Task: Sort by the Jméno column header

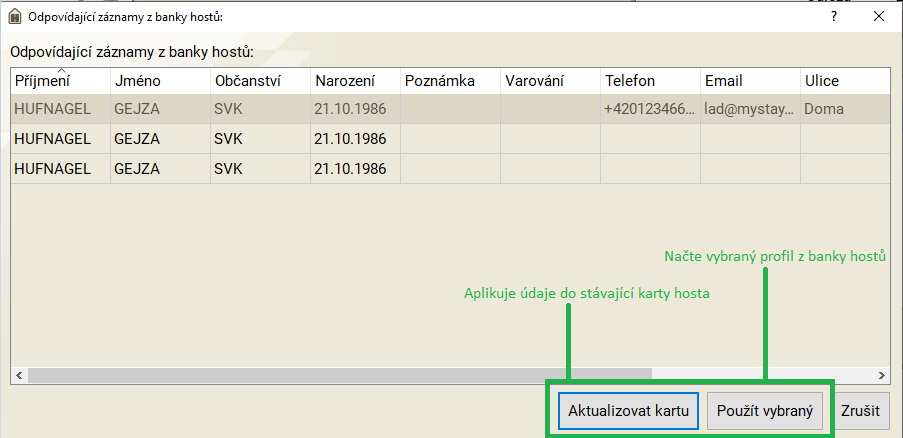Action: coord(159,81)
